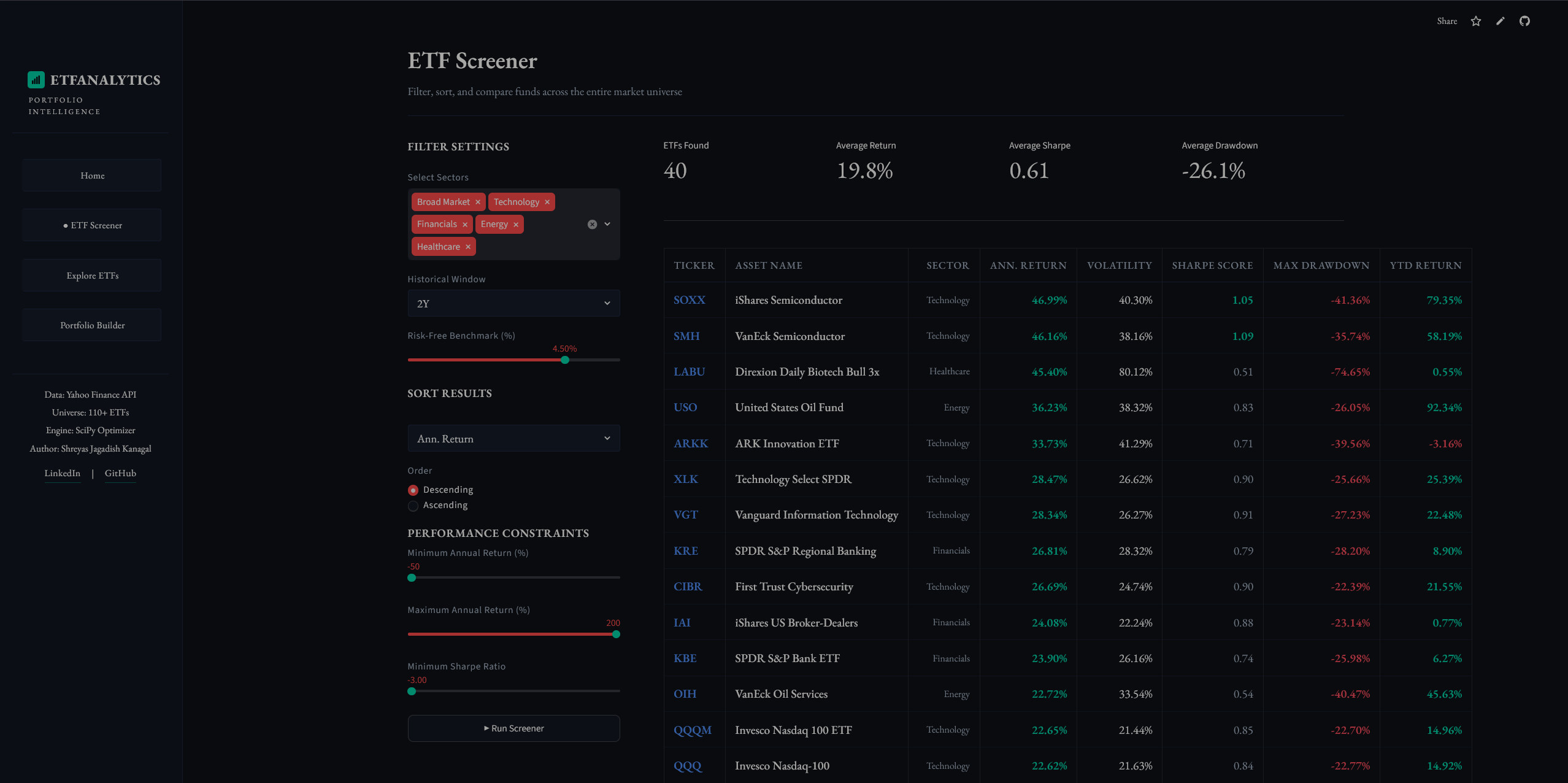Viewport: 1568px width, 783px height.
Task: Open the XLK ticker link
Action: pyautogui.click(x=686, y=479)
